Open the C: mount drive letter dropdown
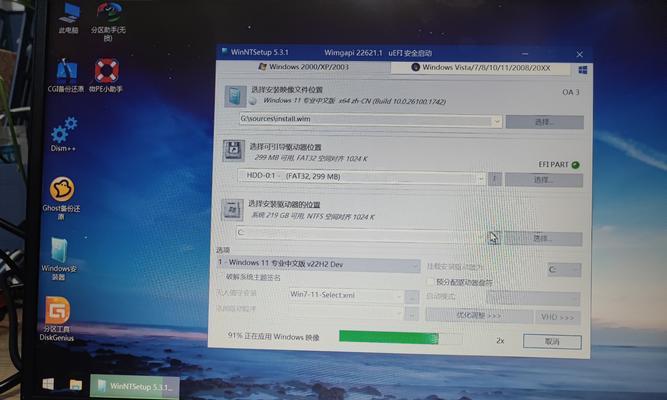This screenshot has height=400, width=667. click(x=564, y=270)
